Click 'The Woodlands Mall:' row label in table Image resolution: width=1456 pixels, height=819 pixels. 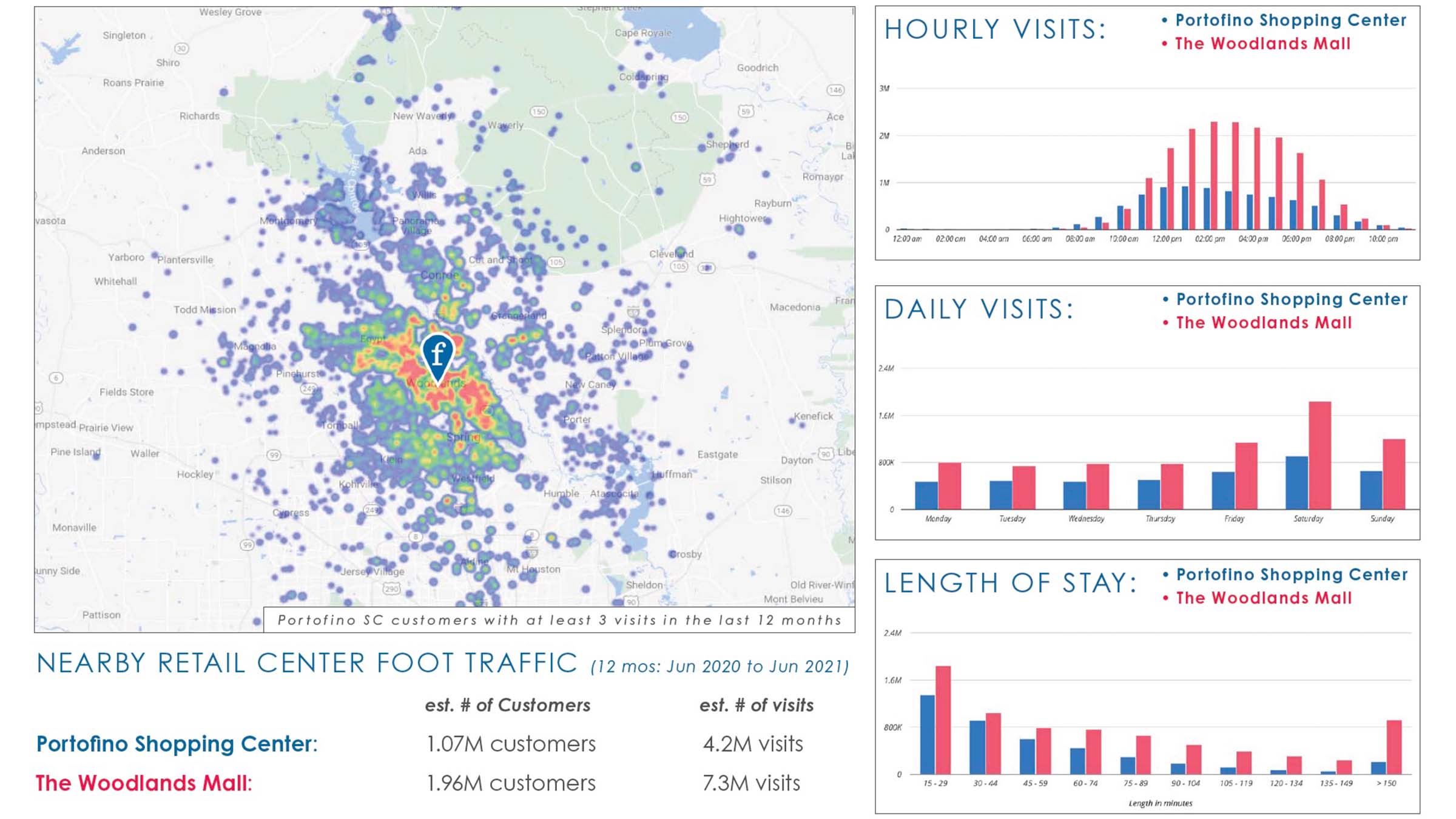[144, 783]
